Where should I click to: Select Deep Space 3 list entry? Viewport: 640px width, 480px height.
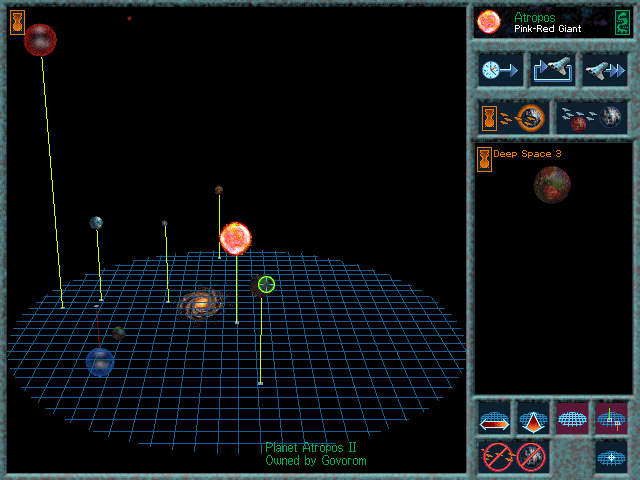[527, 154]
